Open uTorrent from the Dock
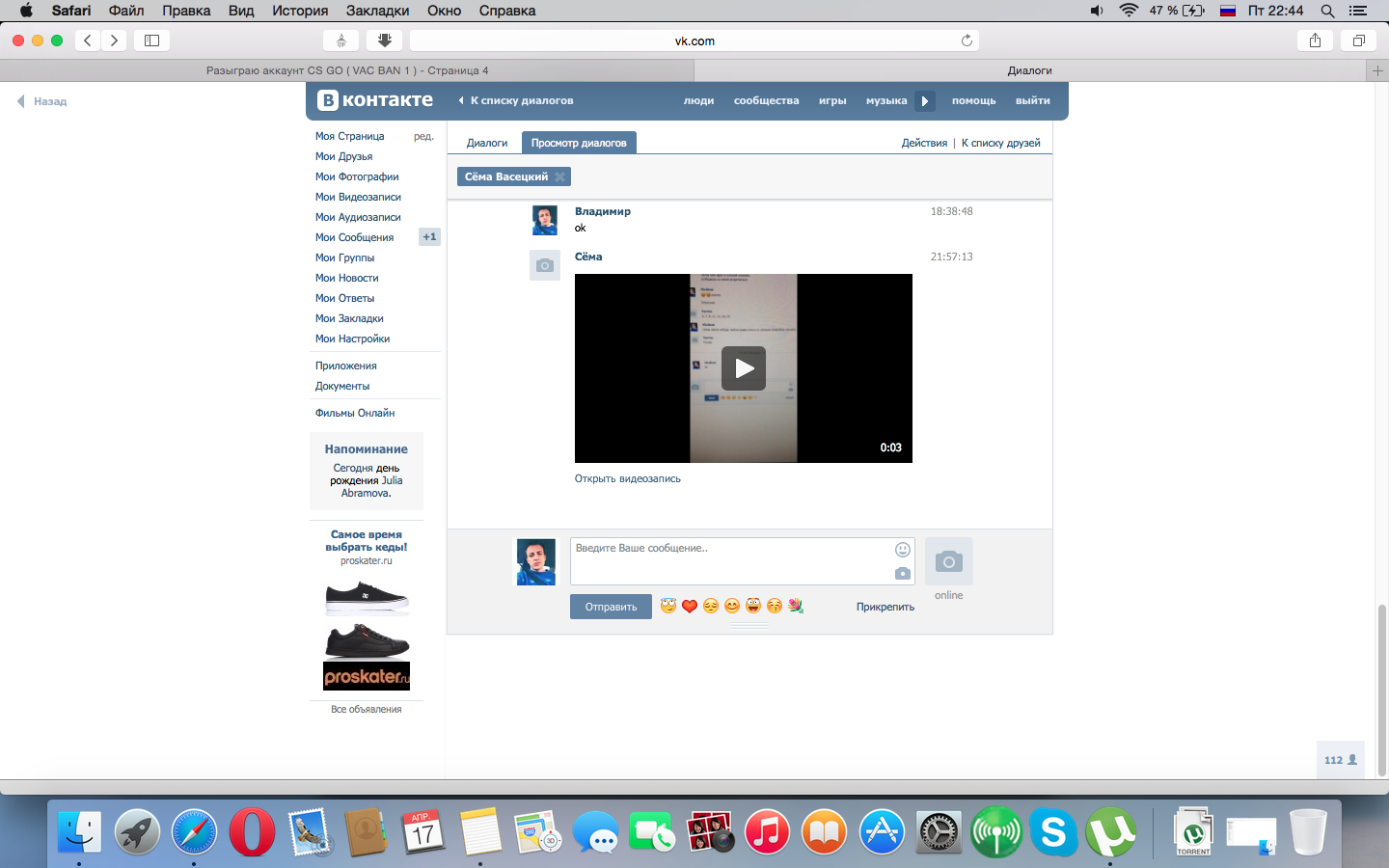The height and width of the screenshot is (868, 1389). click(1110, 831)
